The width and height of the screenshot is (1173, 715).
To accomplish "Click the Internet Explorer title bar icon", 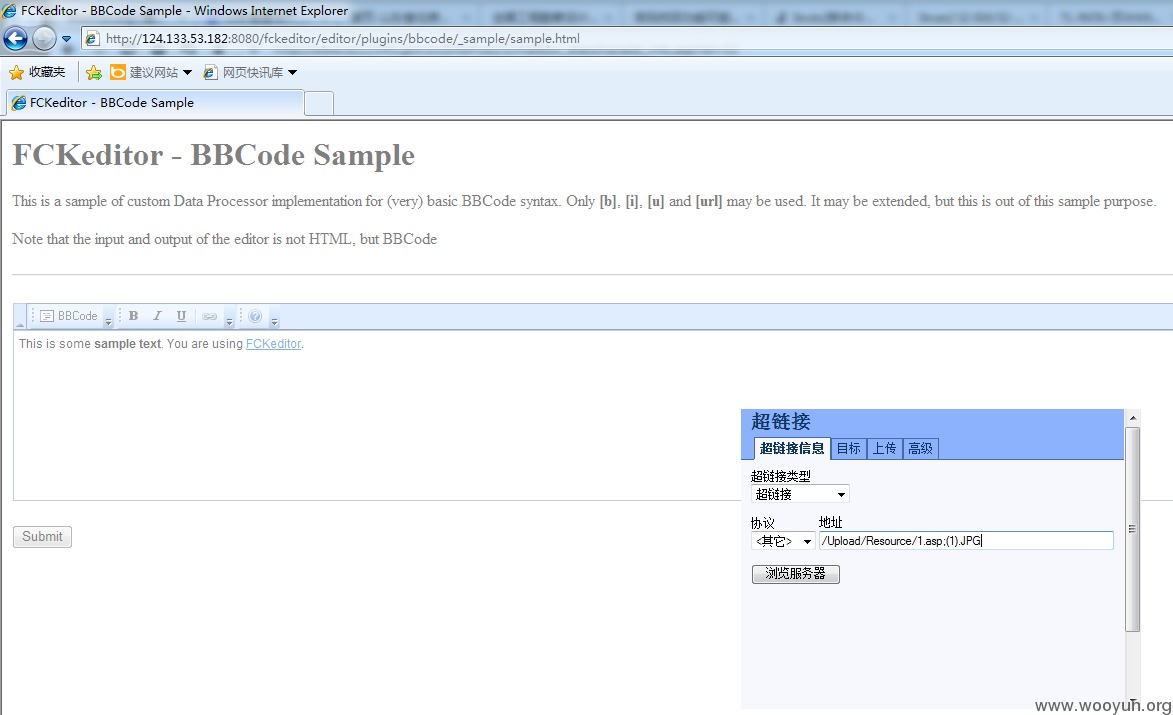I will [x=9, y=10].
